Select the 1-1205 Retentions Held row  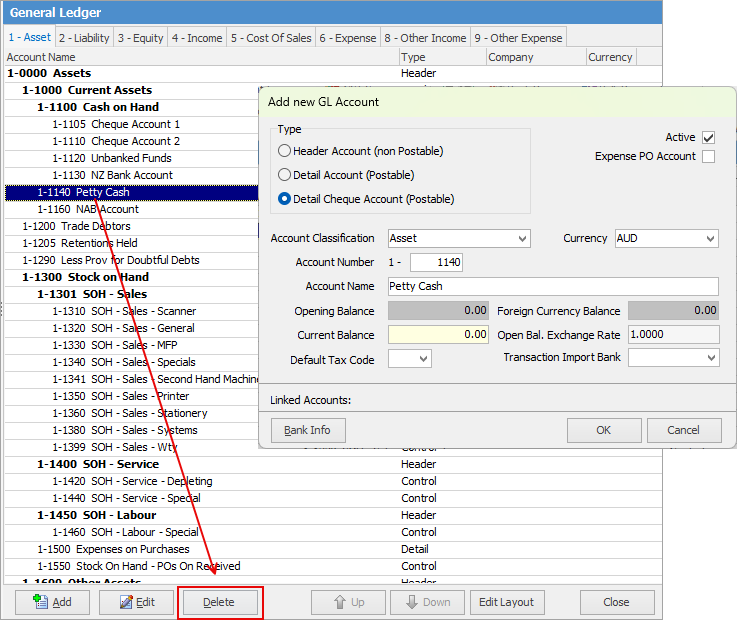click(x=132, y=243)
